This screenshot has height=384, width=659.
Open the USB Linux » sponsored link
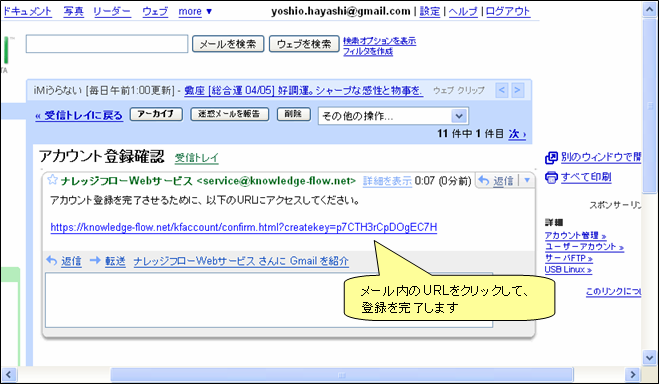(x=568, y=269)
